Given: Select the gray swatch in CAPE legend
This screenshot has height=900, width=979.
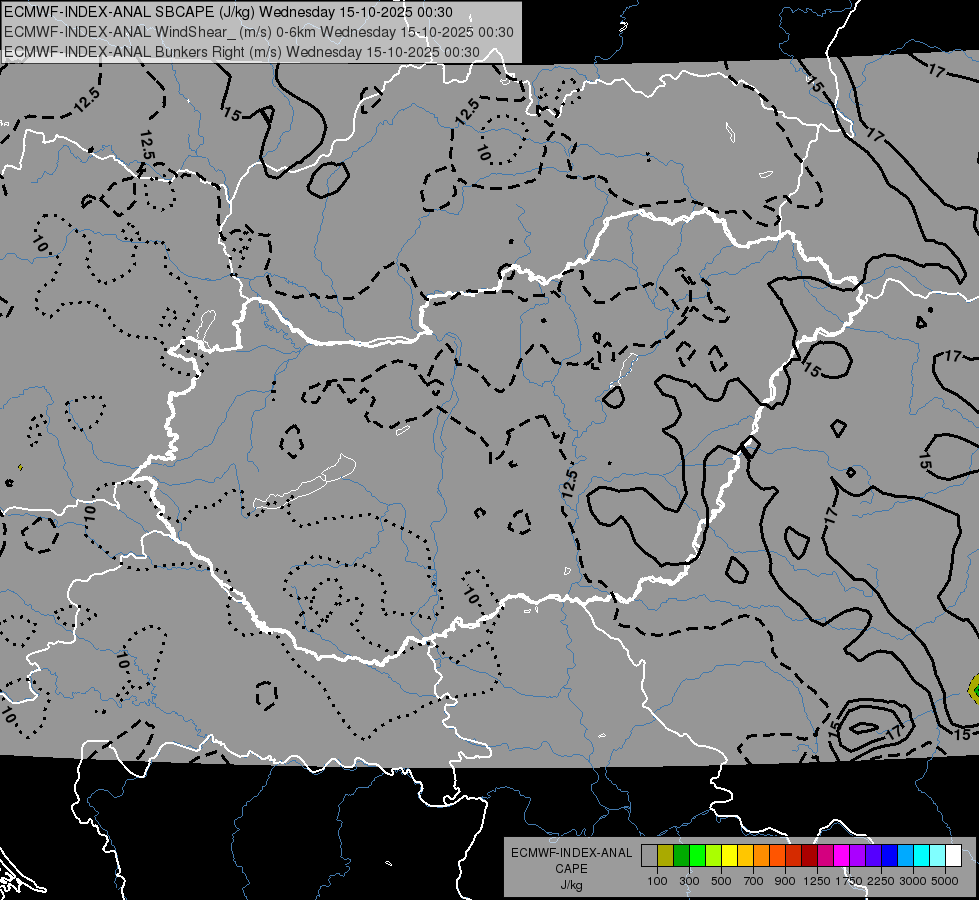Looking at the screenshot, I should [649, 856].
